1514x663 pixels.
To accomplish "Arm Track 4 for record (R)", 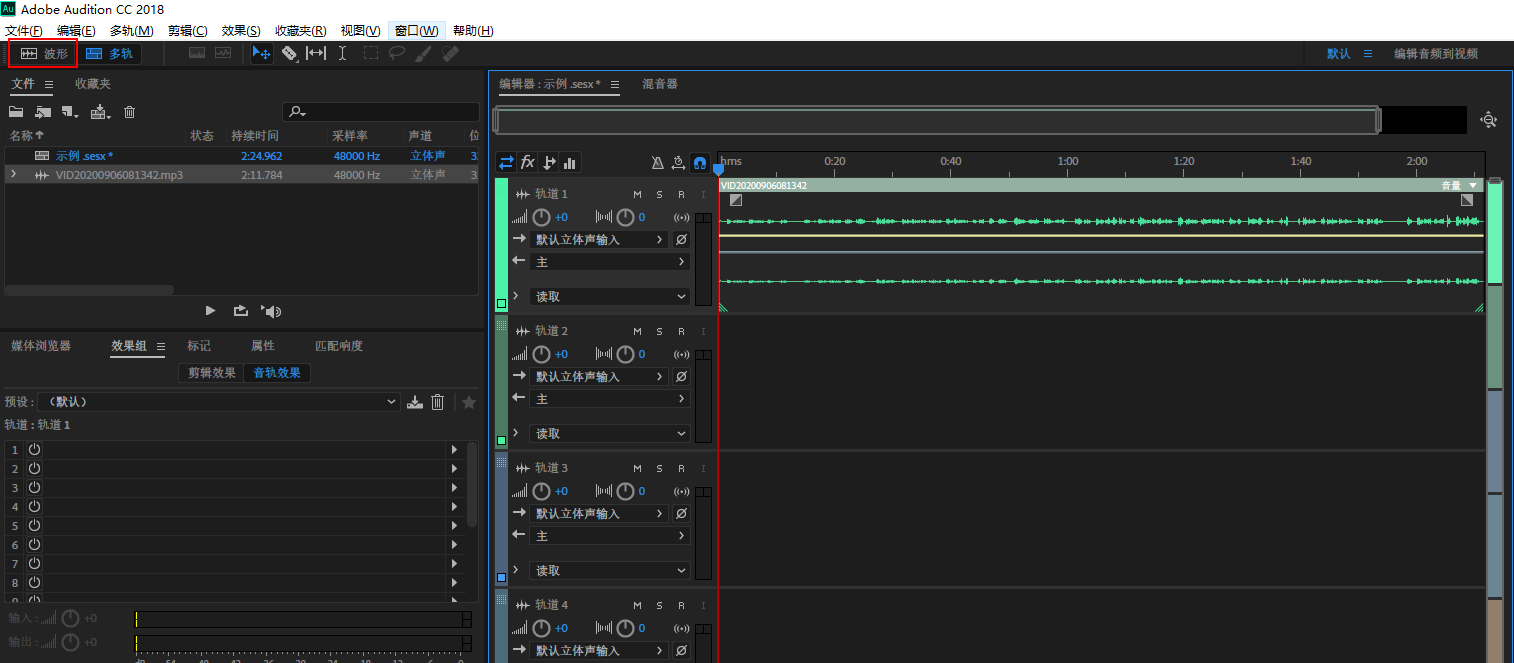I will 681,604.
